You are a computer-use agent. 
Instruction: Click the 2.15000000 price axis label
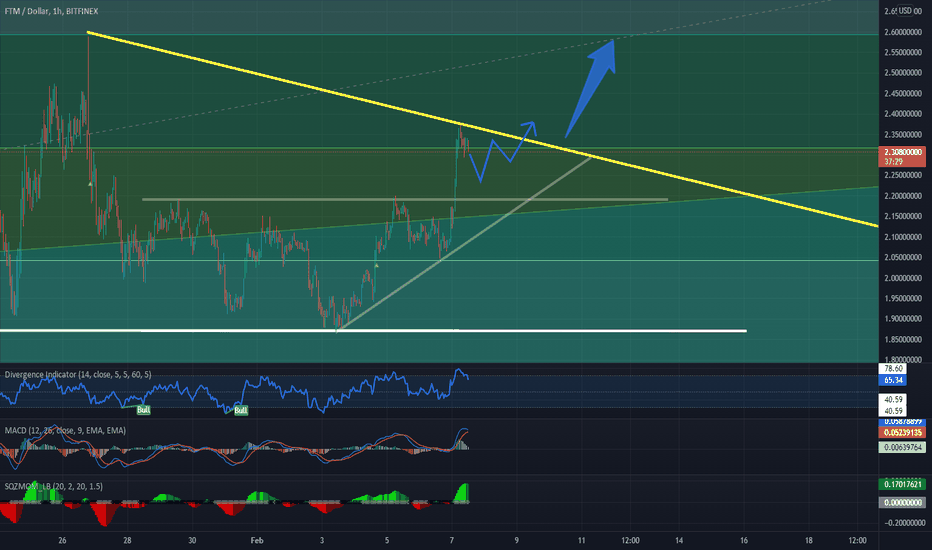pyautogui.click(x=903, y=216)
